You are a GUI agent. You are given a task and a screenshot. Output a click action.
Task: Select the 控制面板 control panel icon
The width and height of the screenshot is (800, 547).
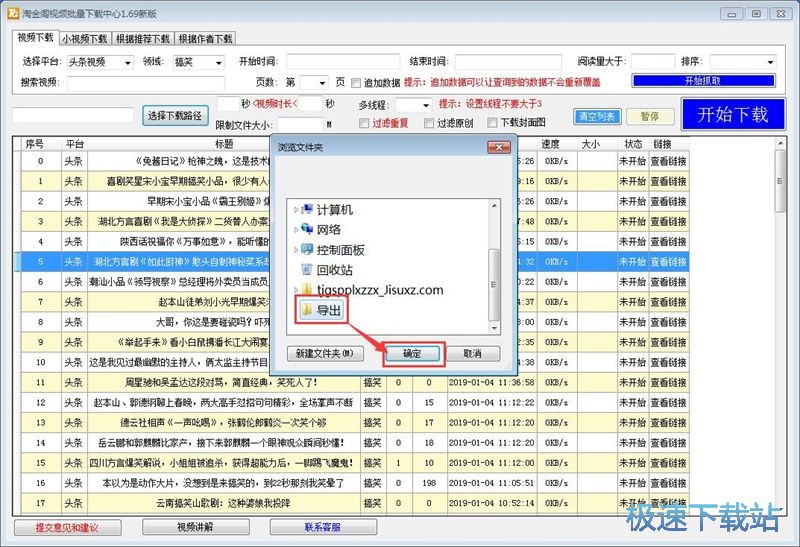306,249
